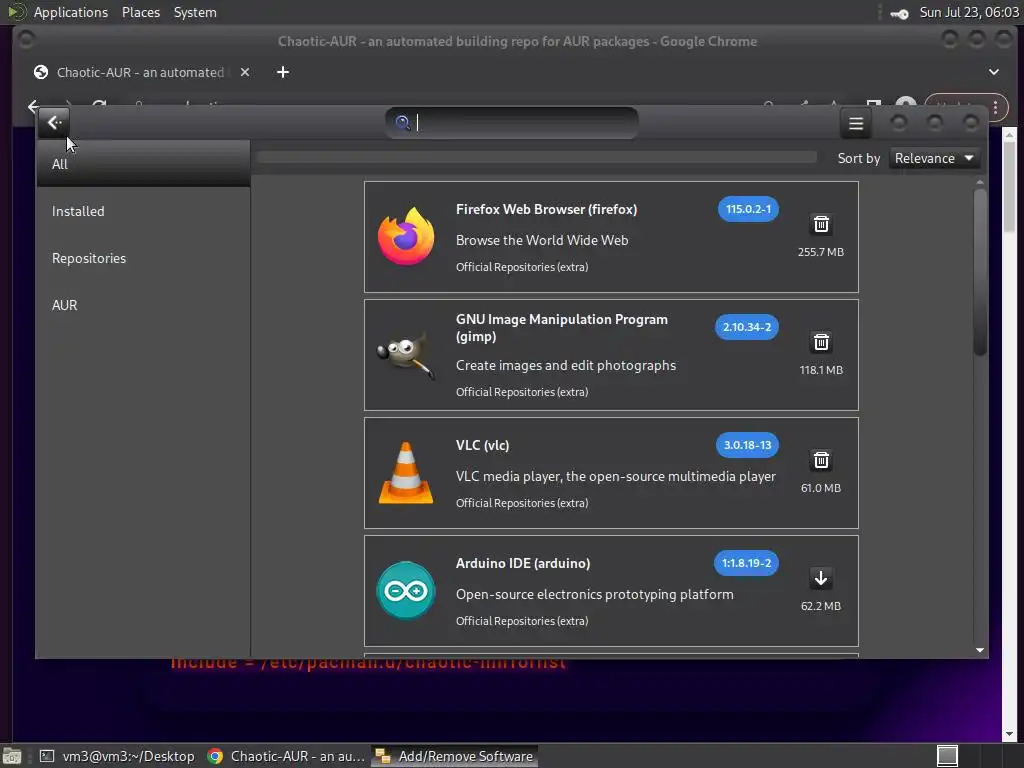Open the Applications menu in top panel
Screen dimensions: 1024x768
click(71, 12)
